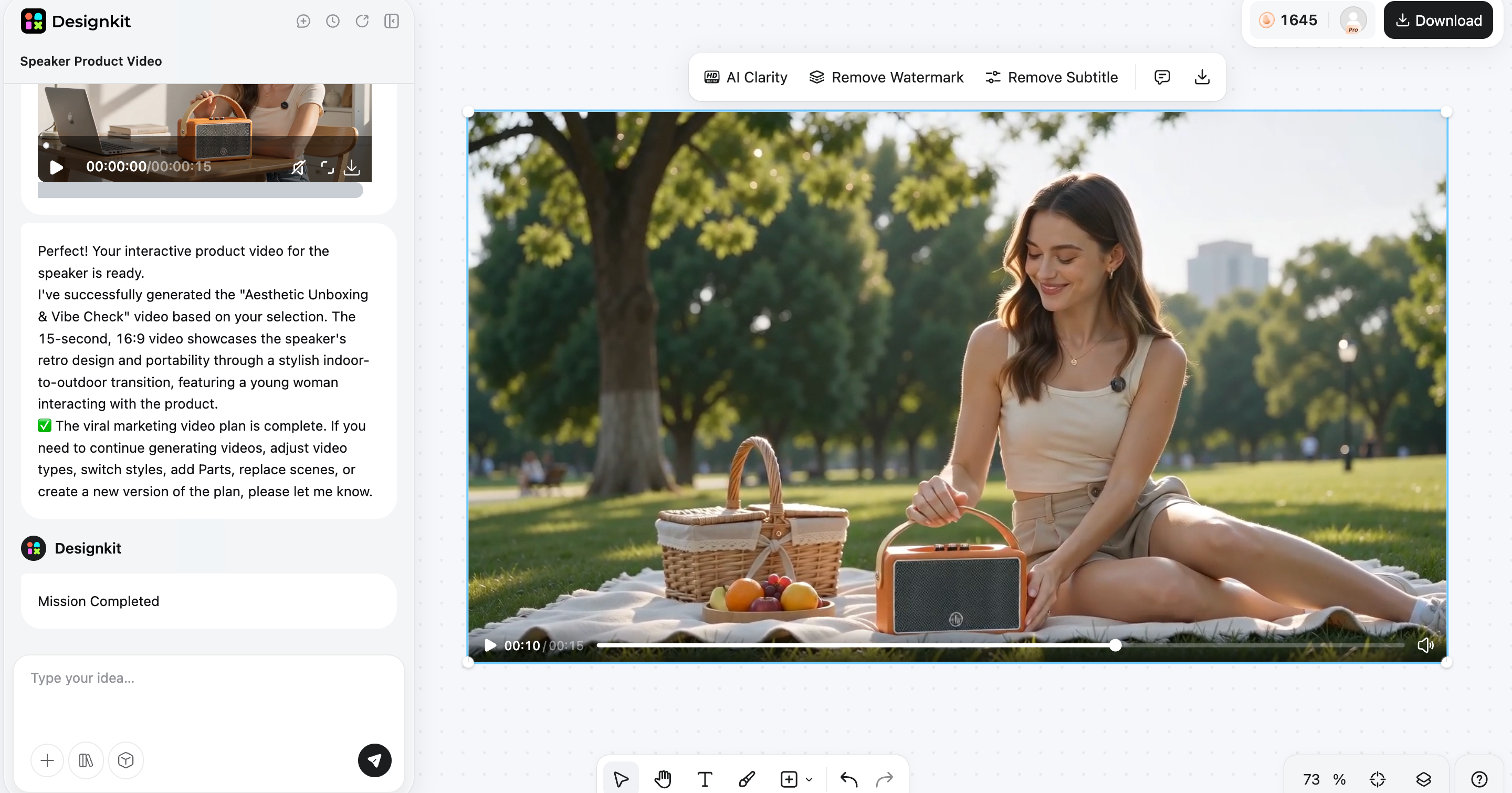Click AI Clarity enhancement option
The width and height of the screenshot is (1512, 793).
[x=745, y=78]
